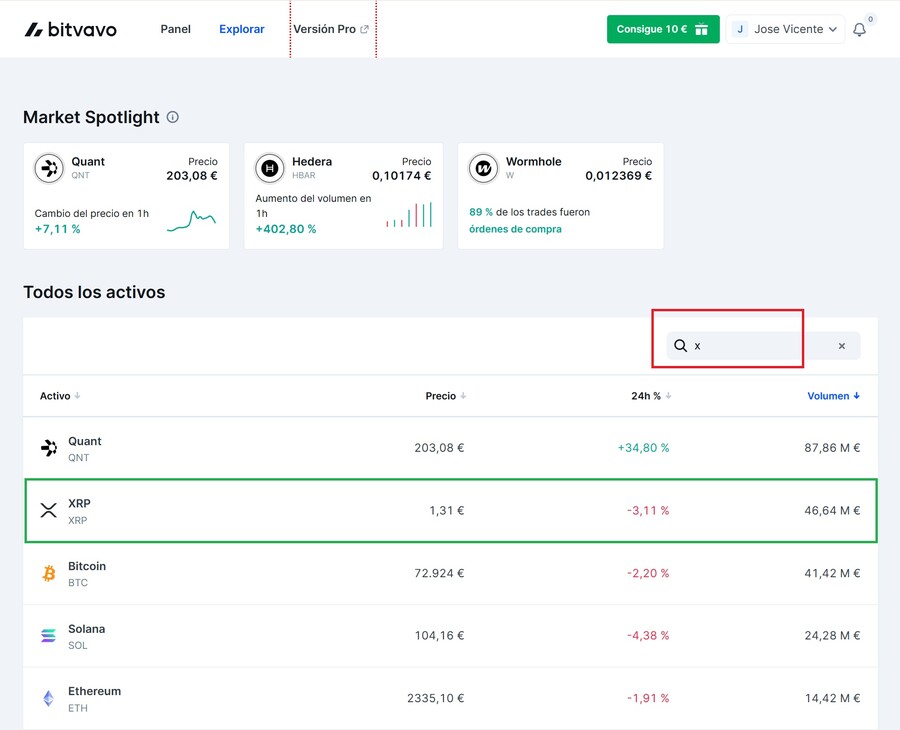
Task: Click the 87,86 M € volume value
Action: 832,448
